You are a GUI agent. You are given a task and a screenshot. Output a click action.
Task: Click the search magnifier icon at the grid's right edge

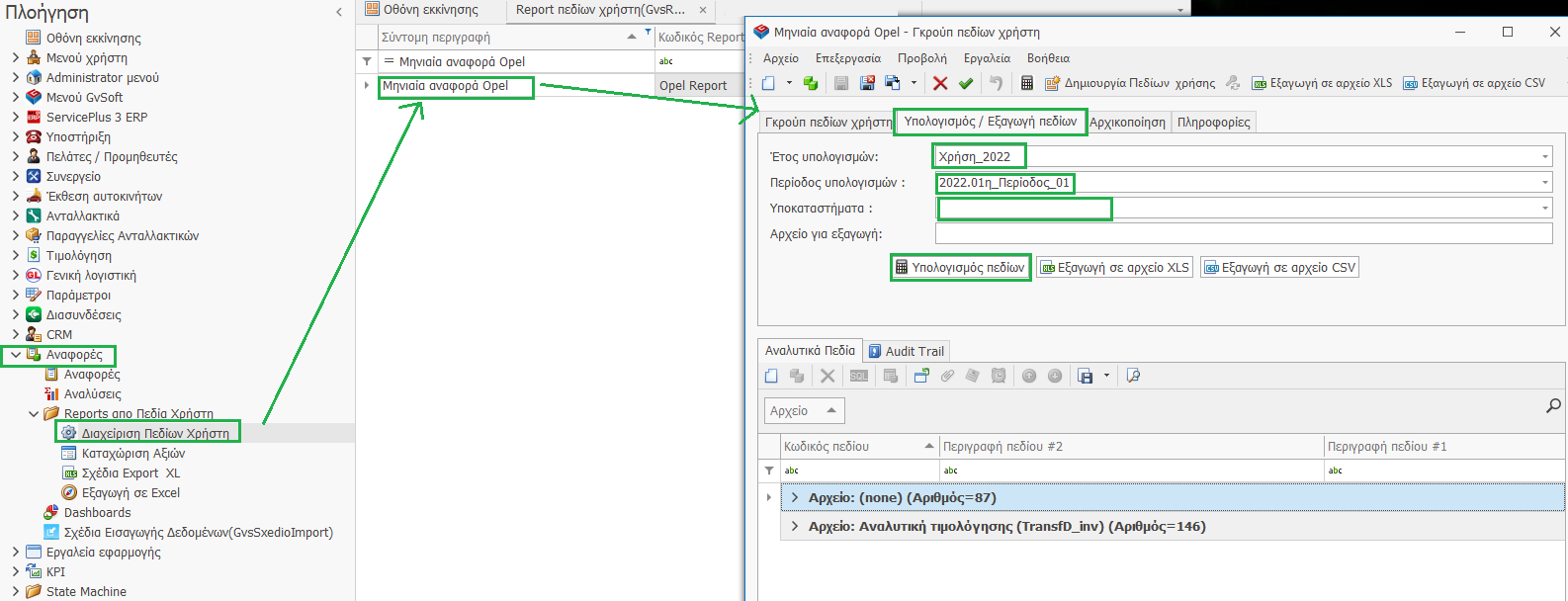(1553, 405)
